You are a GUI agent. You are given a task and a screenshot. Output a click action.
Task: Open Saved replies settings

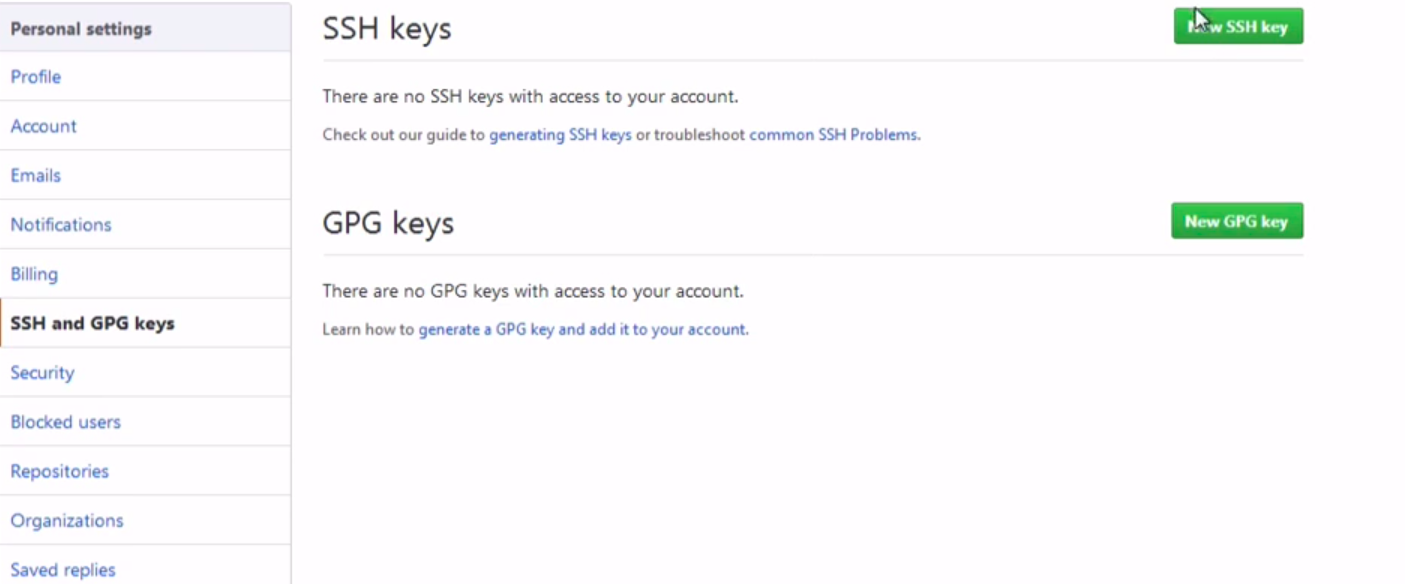(x=63, y=570)
